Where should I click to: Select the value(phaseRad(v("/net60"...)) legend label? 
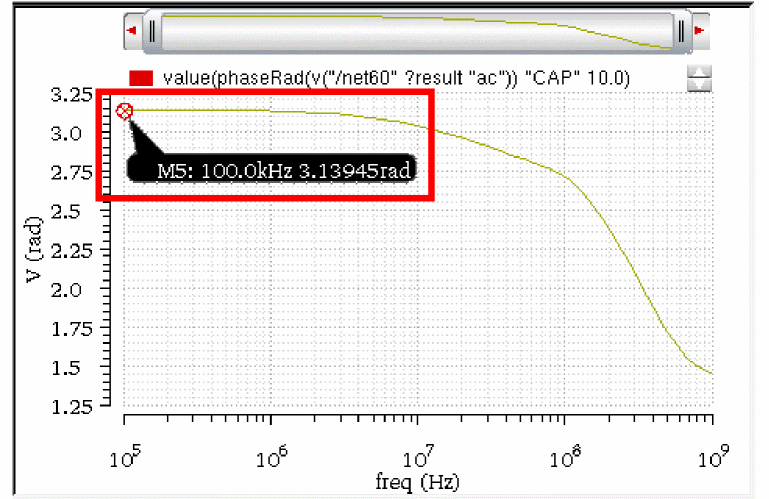point(396,78)
